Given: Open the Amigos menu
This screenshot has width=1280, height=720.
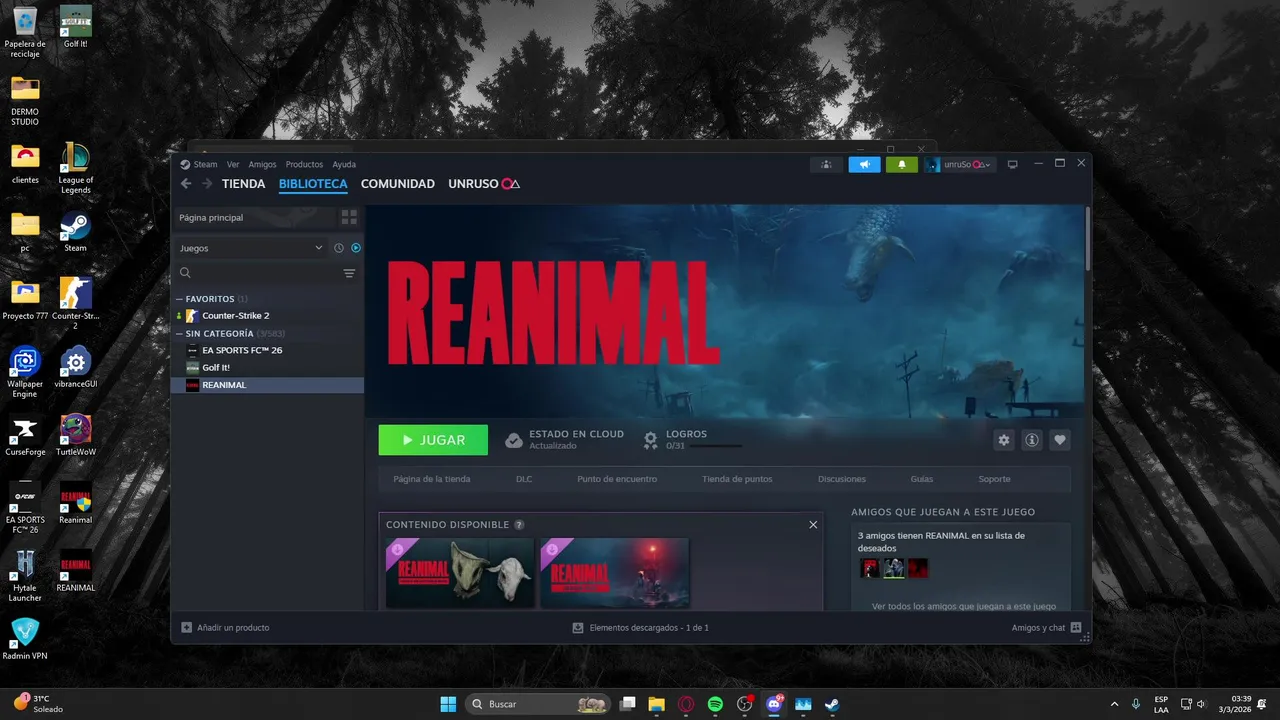Looking at the screenshot, I should [262, 165].
